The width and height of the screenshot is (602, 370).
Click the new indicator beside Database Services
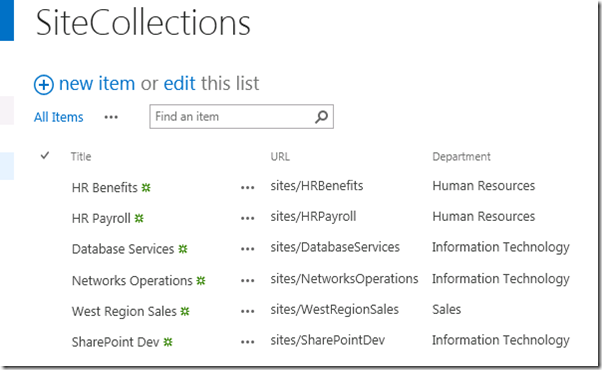[183, 249]
